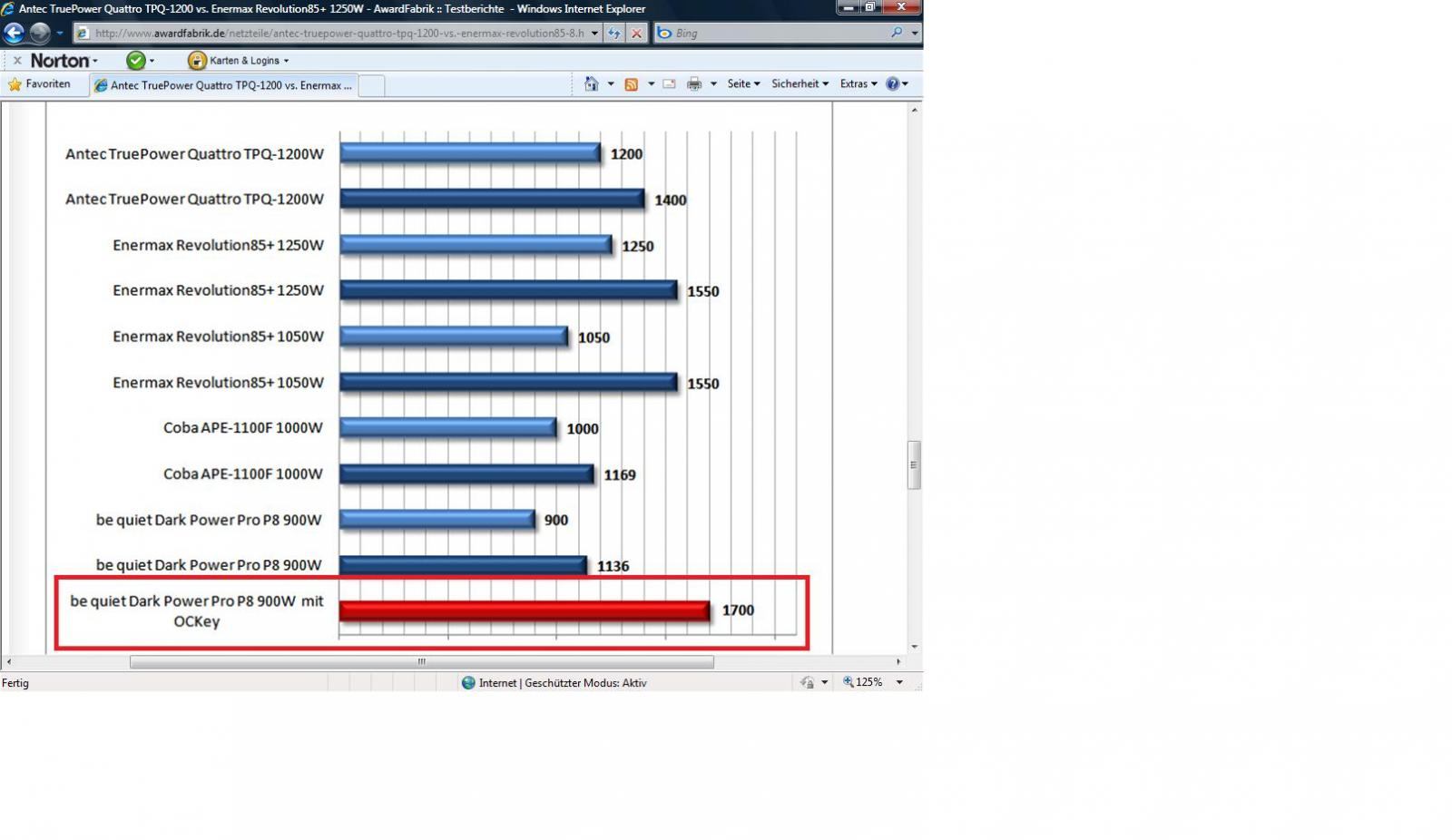Open the zoom level dropdown arrow
This screenshot has width=1452, height=840.
coord(899,682)
